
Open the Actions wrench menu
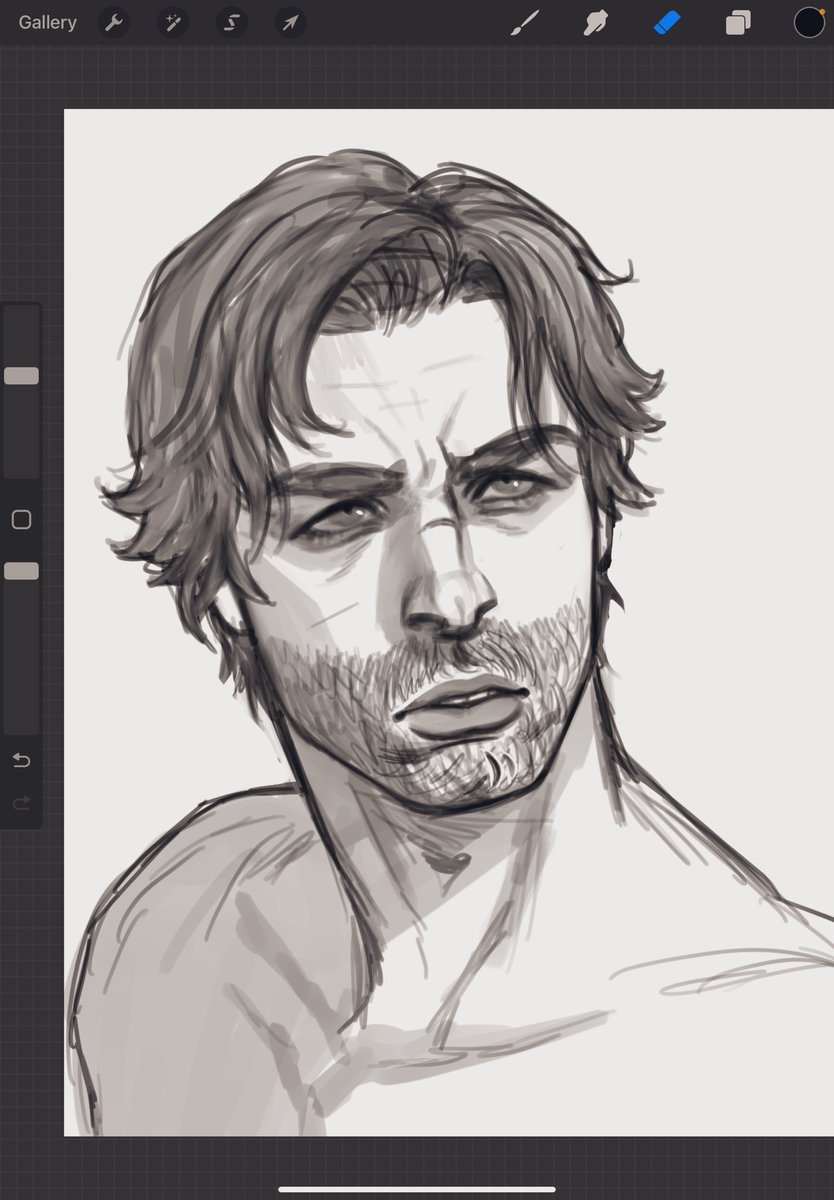pos(115,22)
